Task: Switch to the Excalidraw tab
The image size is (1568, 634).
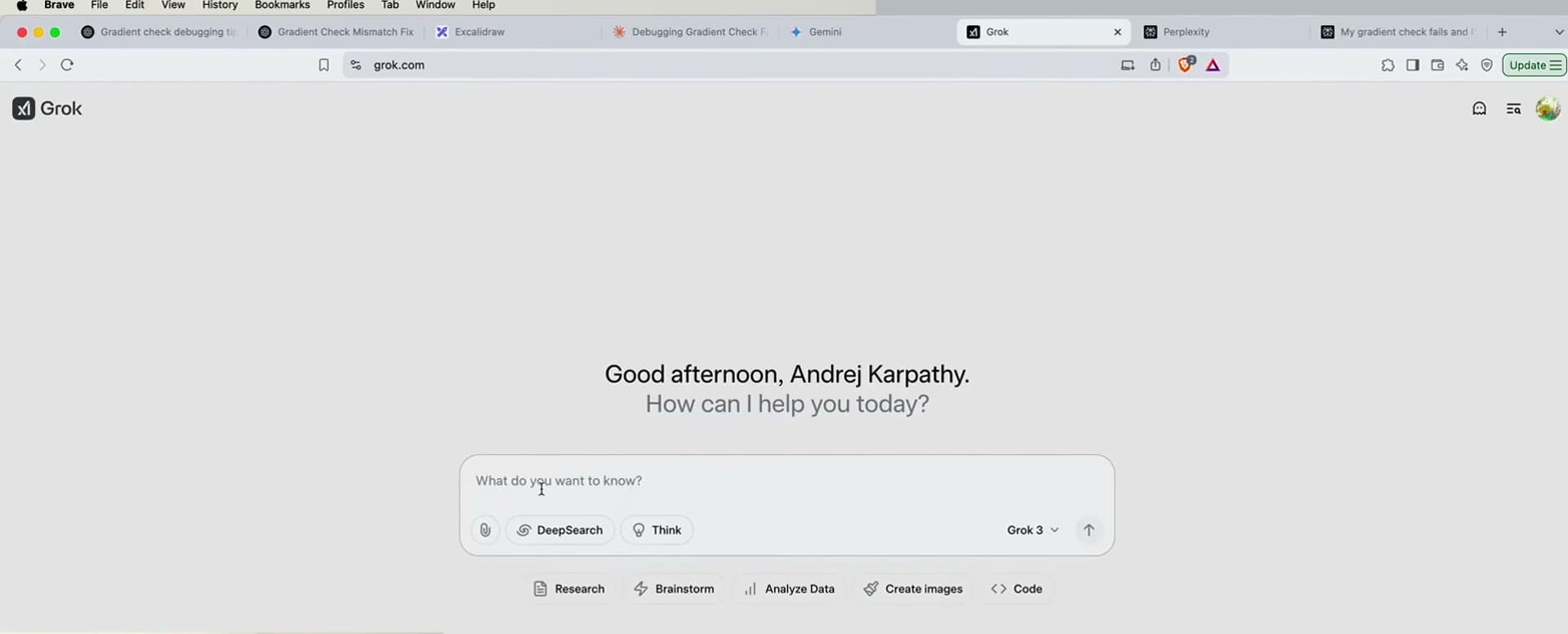Action: point(514,32)
